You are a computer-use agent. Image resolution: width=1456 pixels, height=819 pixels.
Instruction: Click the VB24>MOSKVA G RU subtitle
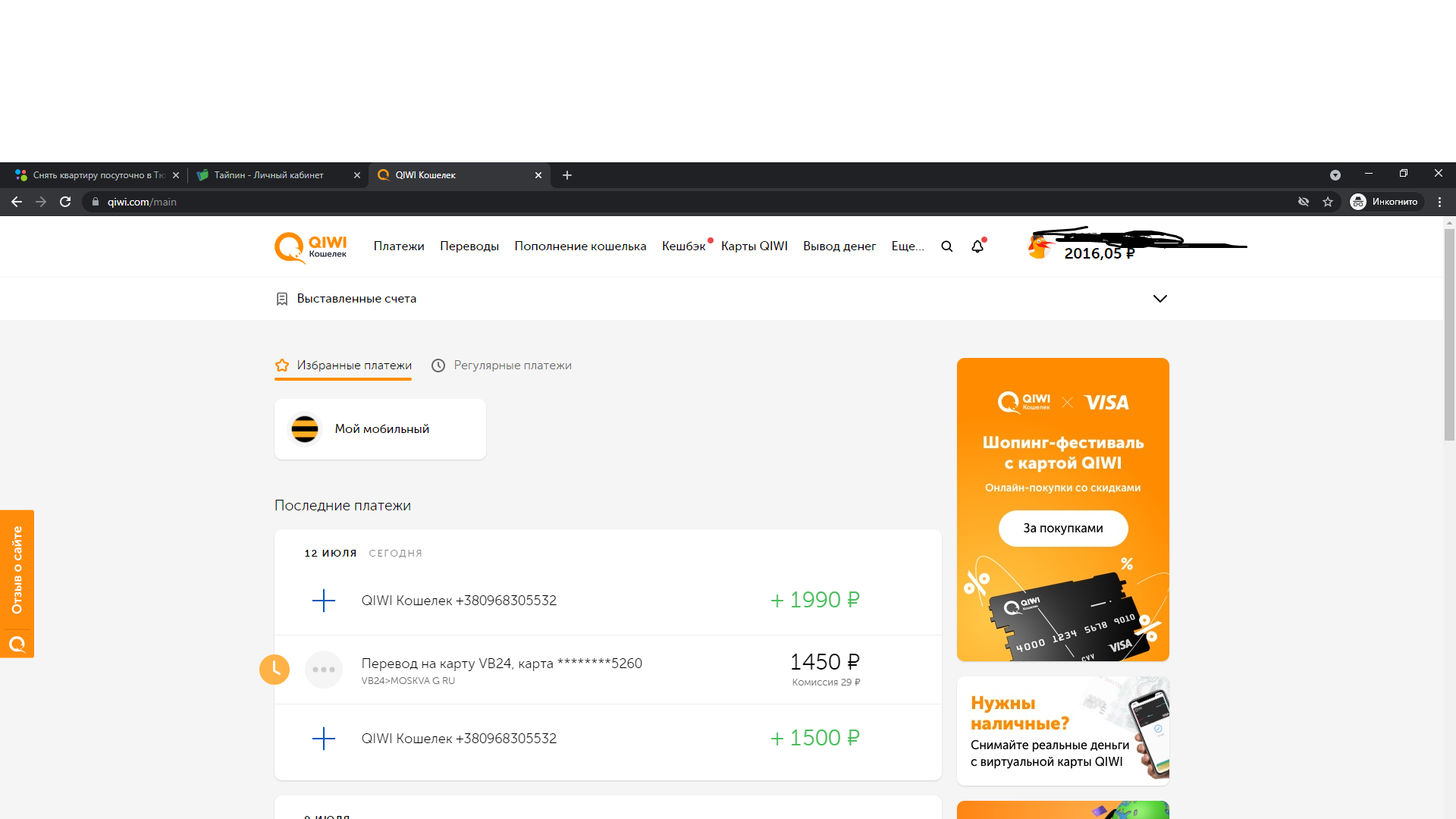[408, 681]
